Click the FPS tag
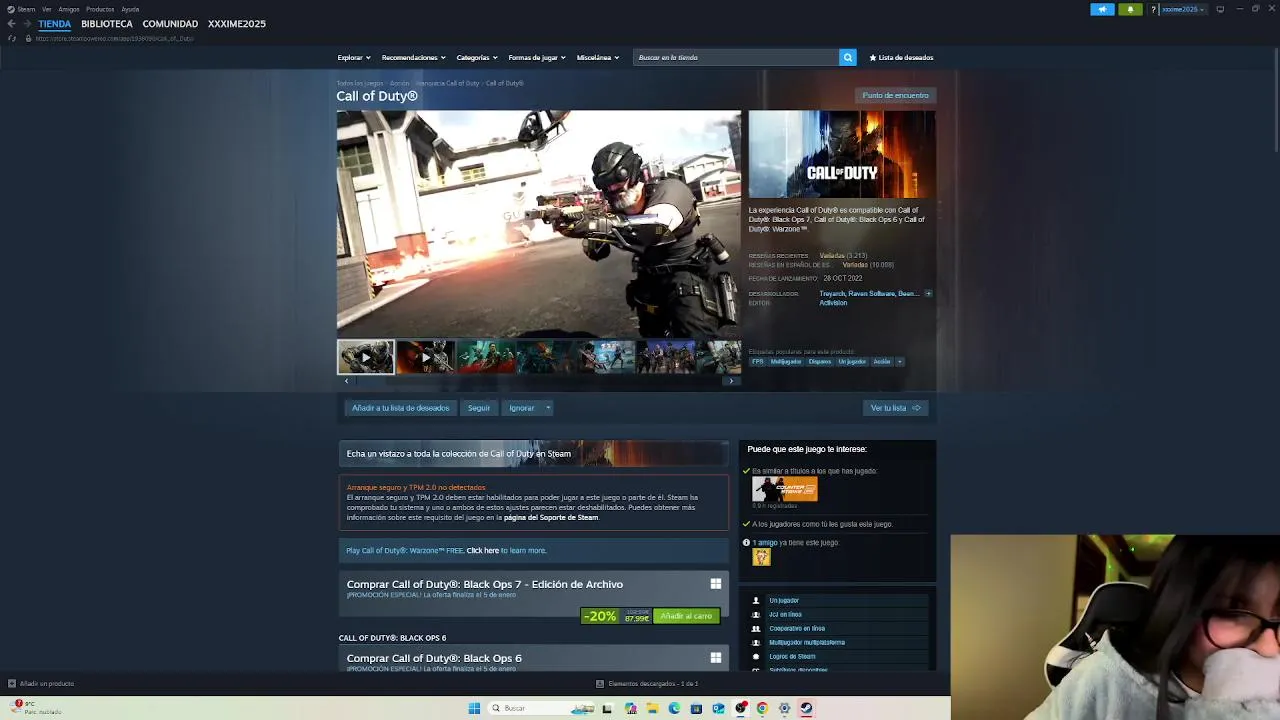Viewport: 1280px width, 720px height. tap(758, 362)
